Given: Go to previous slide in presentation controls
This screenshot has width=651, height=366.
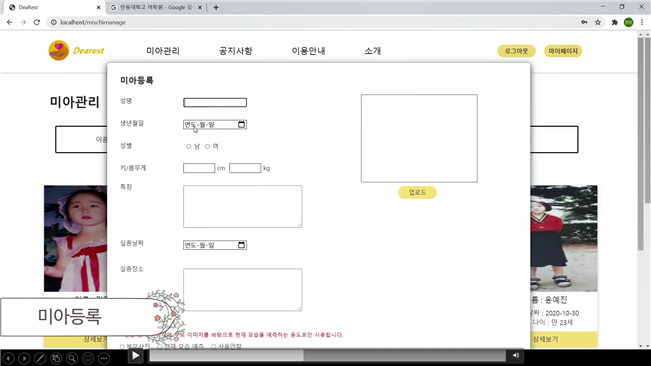Looking at the screenshot, I should [x=8, y=358].
